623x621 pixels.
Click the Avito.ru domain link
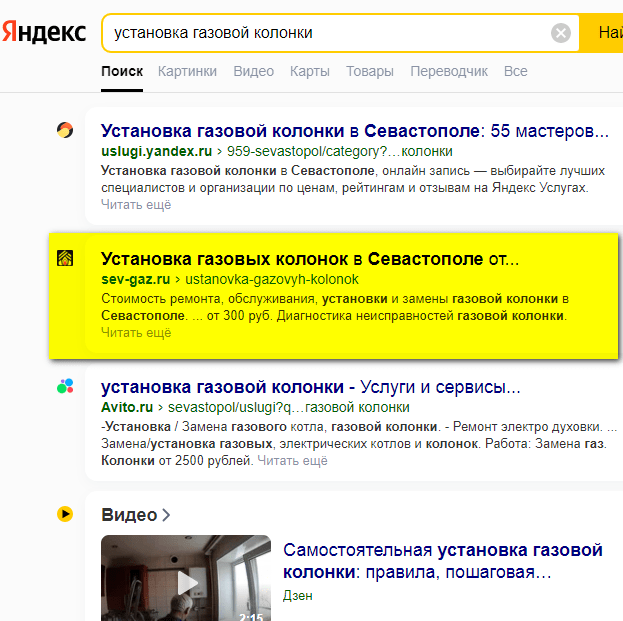coord(127,407)
